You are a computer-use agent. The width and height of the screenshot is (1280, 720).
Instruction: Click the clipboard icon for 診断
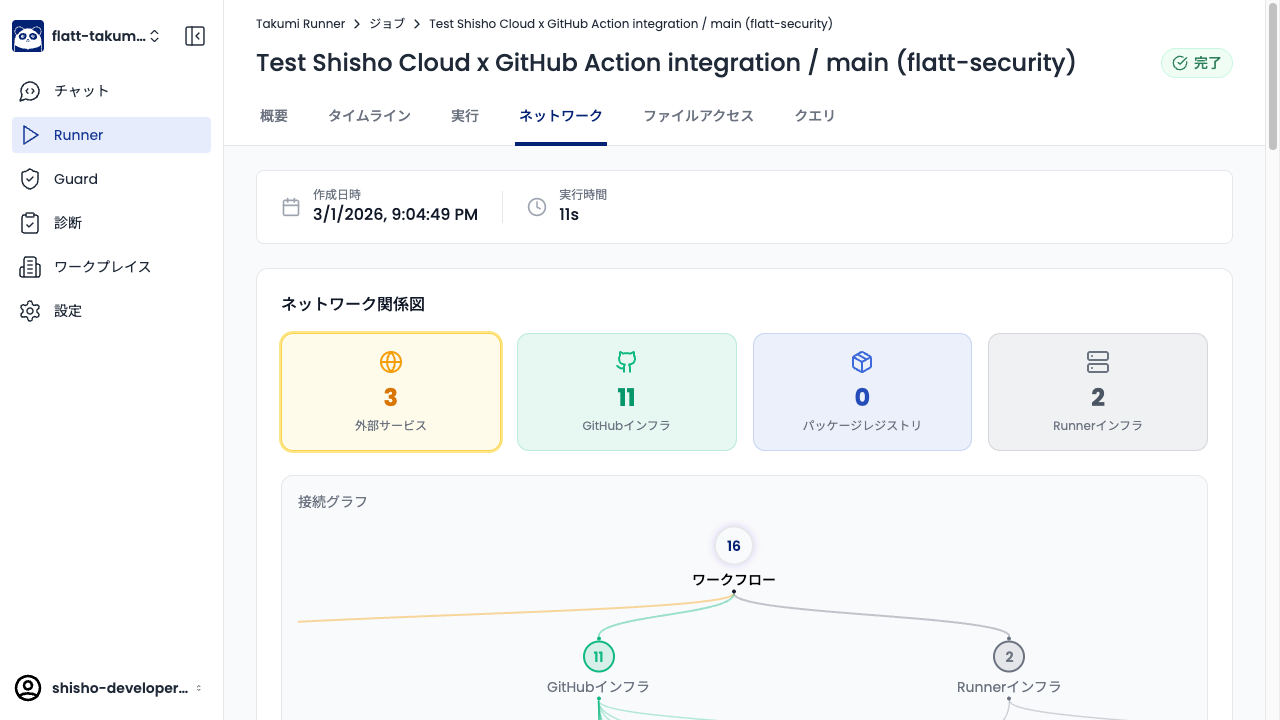pyautogui.click(x=30, y=223)
